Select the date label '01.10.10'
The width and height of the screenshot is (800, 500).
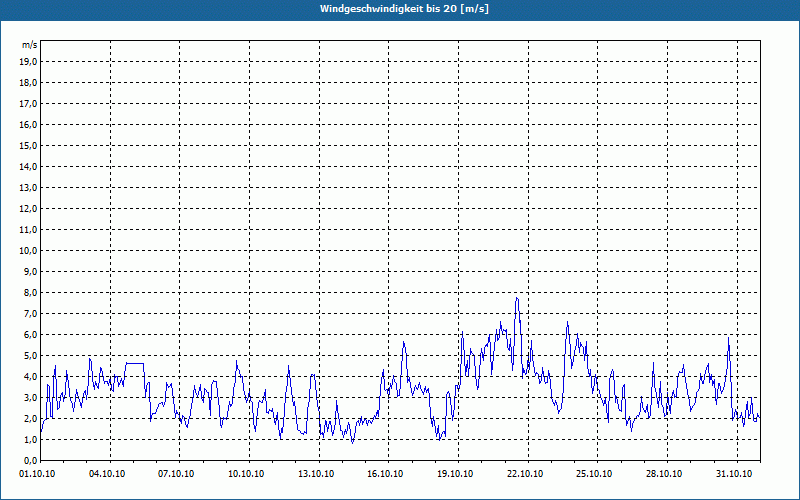click(x=37, y=474)
